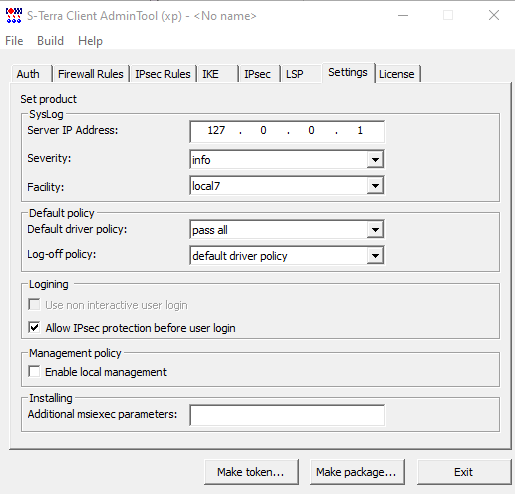The image size is (515, 494).
Task: Click the Log-off policy label
Action: (62, 254)
